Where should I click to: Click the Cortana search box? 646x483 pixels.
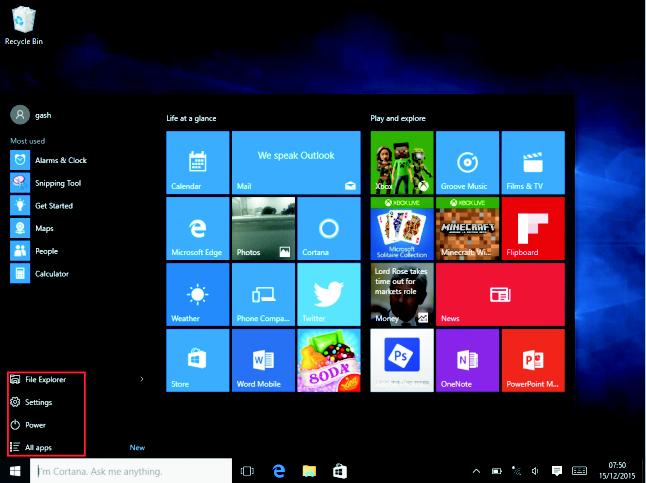pos(131,471)
